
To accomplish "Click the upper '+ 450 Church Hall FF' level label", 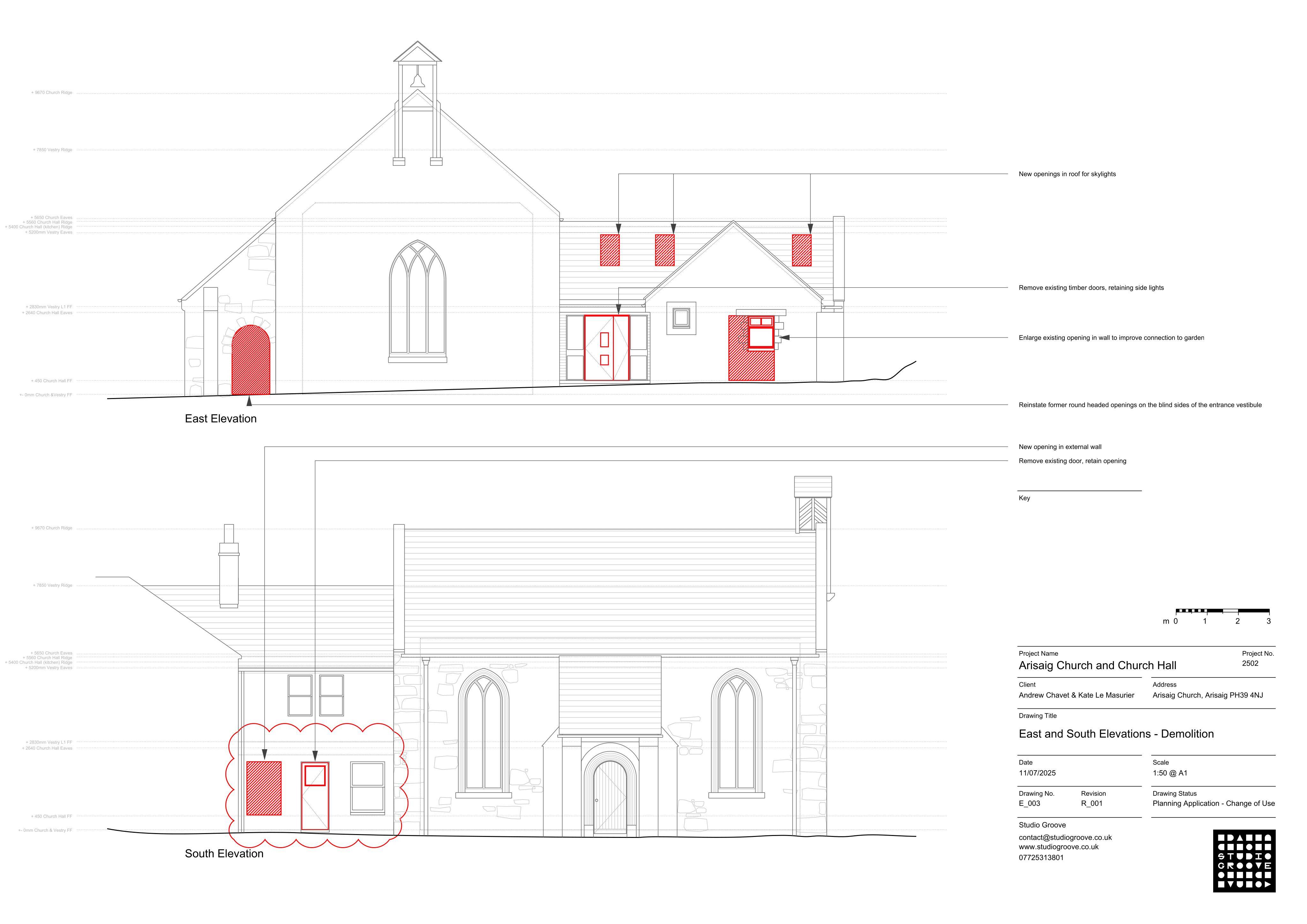I will 52,381.
